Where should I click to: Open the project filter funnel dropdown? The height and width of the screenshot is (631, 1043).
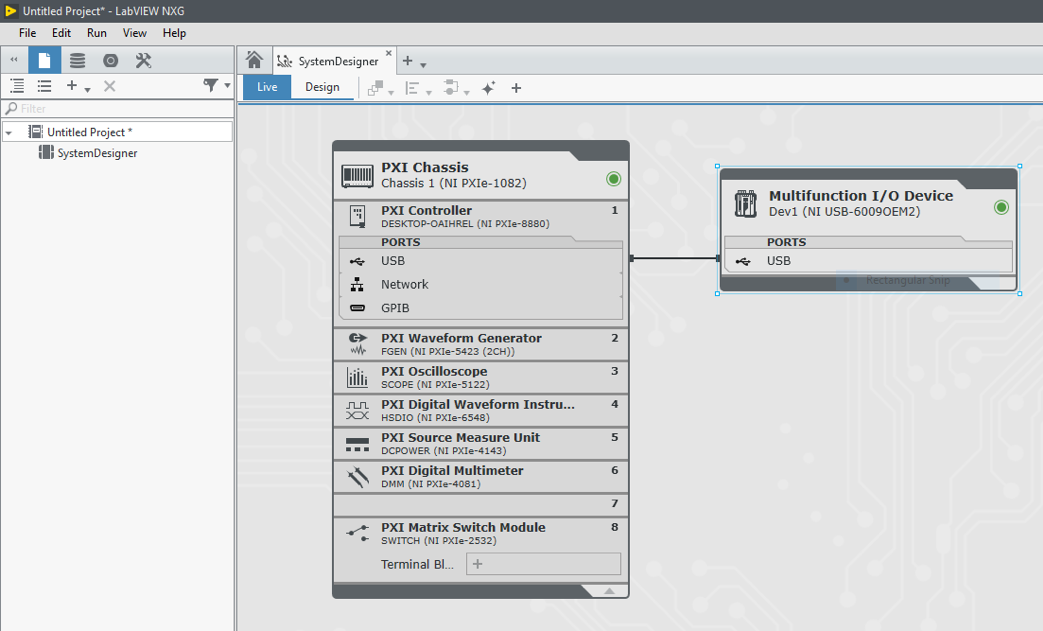tap(215, 86)
